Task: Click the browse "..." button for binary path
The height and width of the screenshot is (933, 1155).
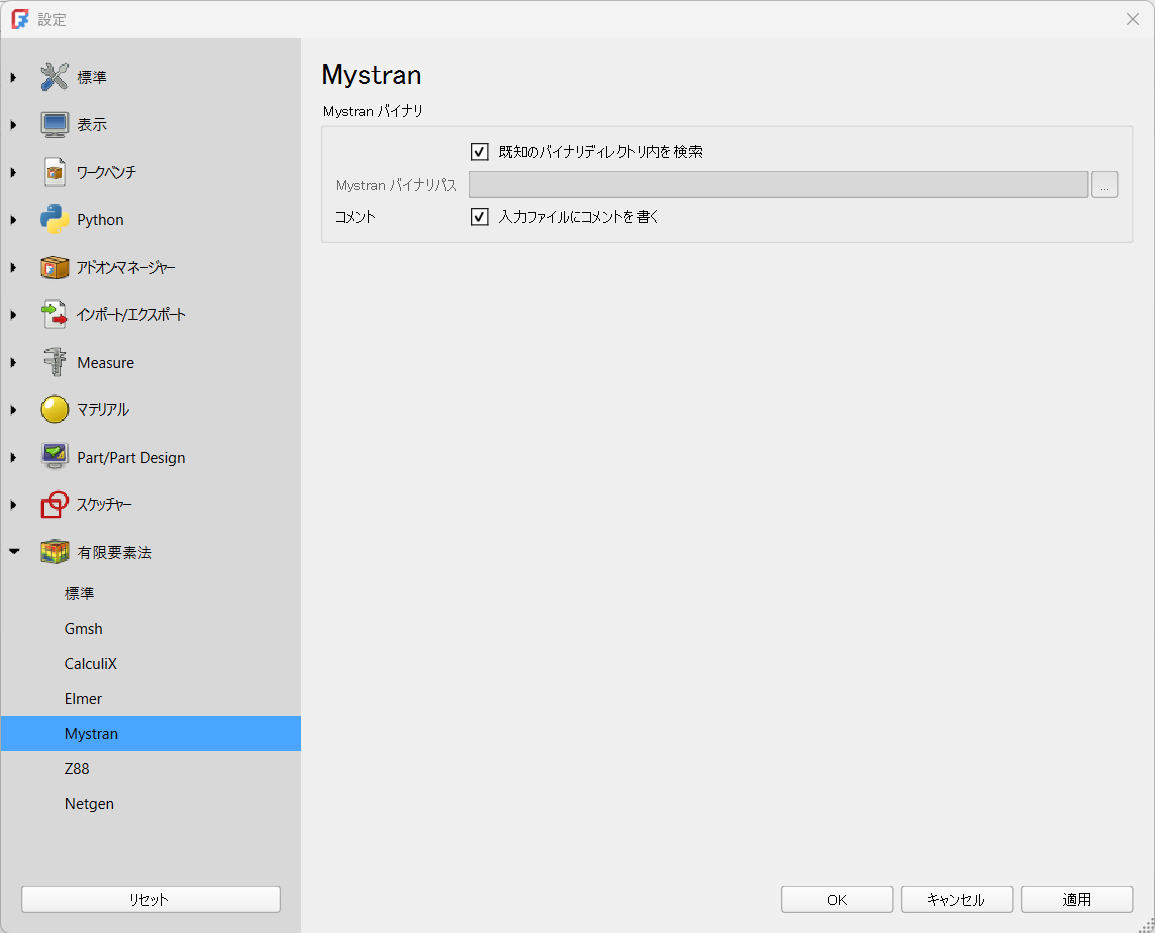Action: click(1104, 185)
